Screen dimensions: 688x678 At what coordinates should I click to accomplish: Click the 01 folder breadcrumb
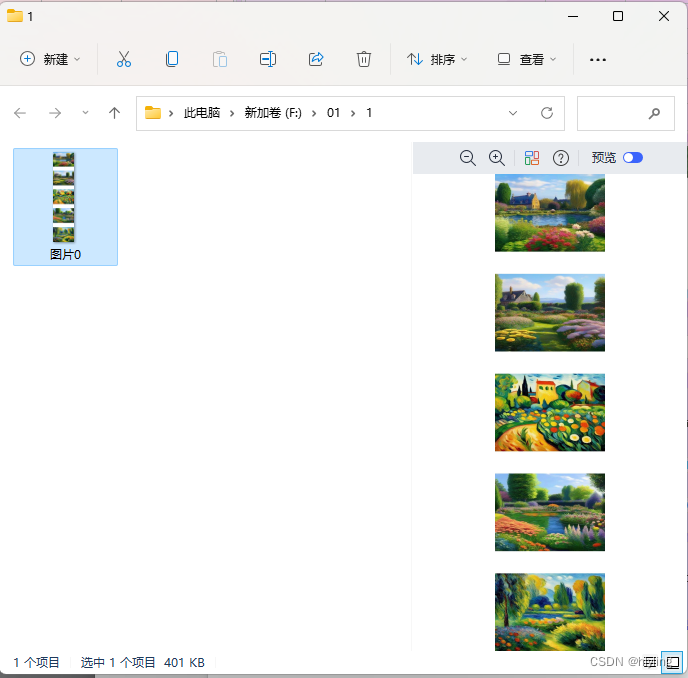click(333, 113)
